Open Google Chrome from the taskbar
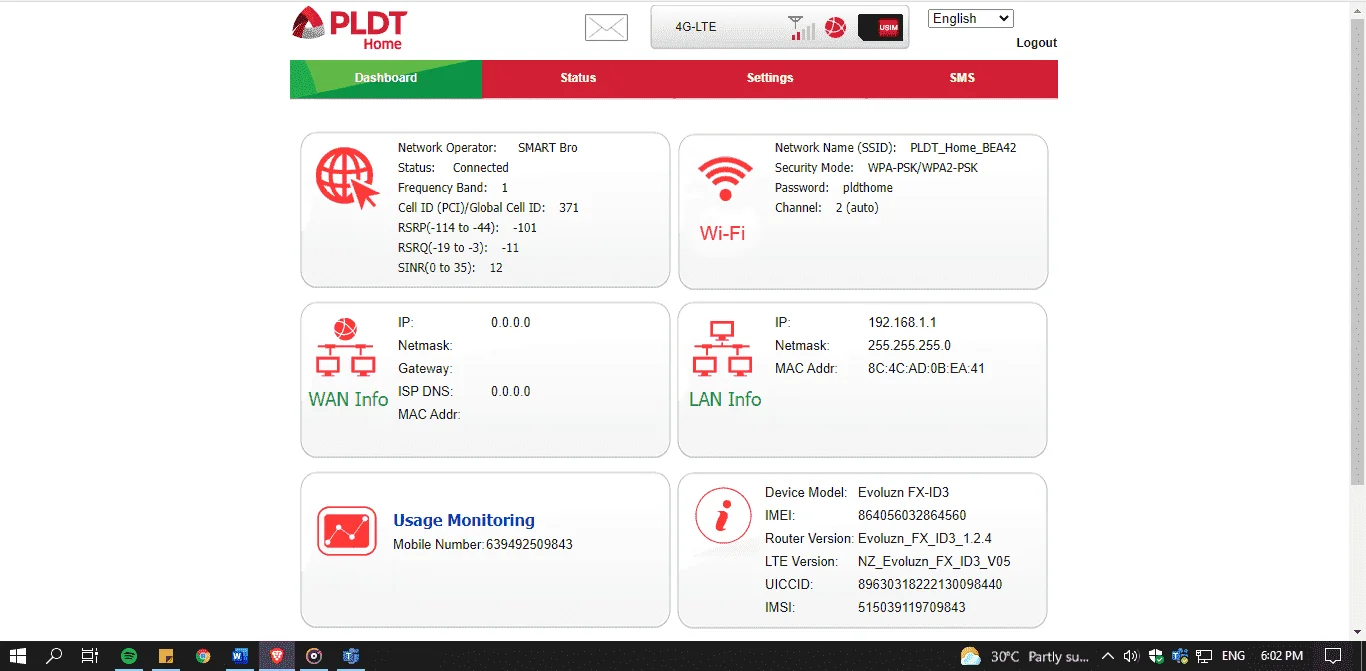The width and height of the screenshot is (1366, 671). pos(203,656)
